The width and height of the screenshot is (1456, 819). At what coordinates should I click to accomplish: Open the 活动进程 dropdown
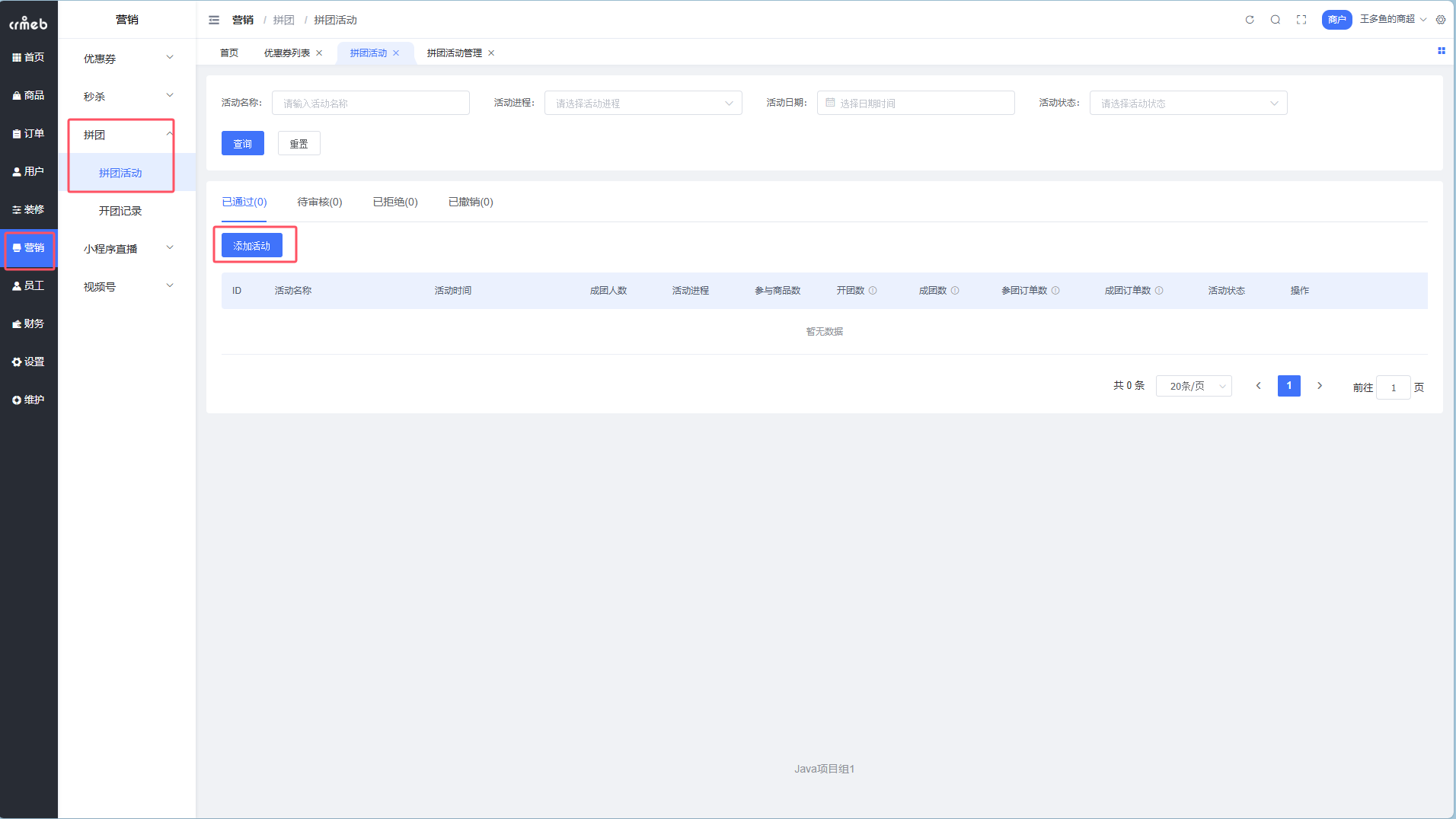643,104
